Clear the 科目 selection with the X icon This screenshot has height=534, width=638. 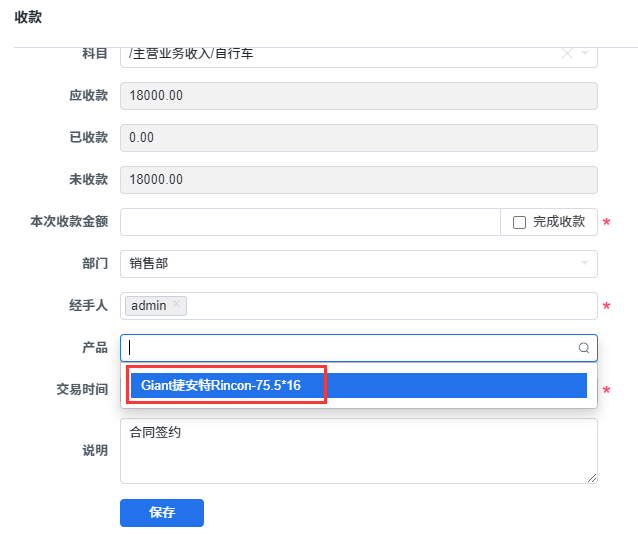567,53
